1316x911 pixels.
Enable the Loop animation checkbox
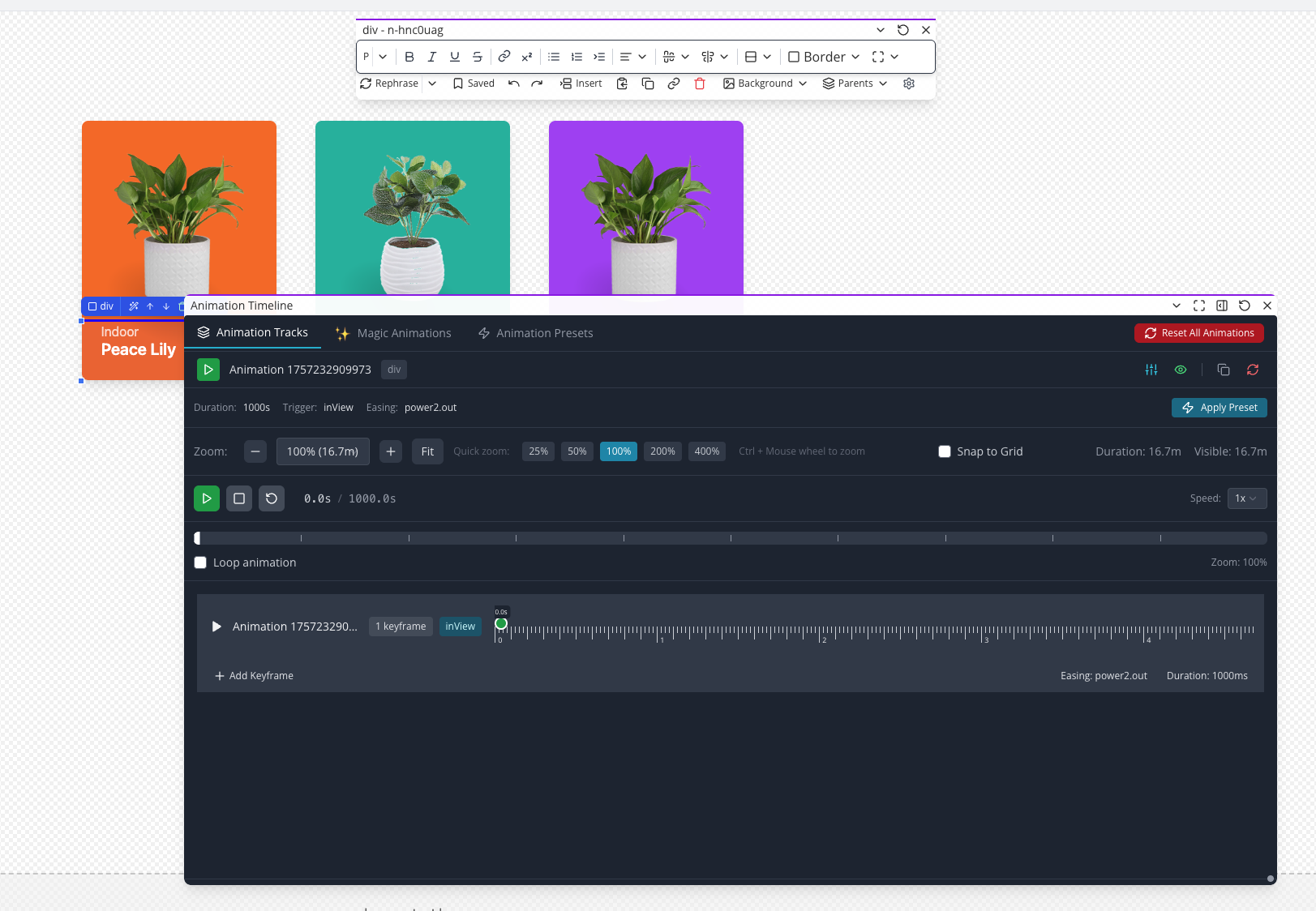pyautogui.click(x=200, y=562)
